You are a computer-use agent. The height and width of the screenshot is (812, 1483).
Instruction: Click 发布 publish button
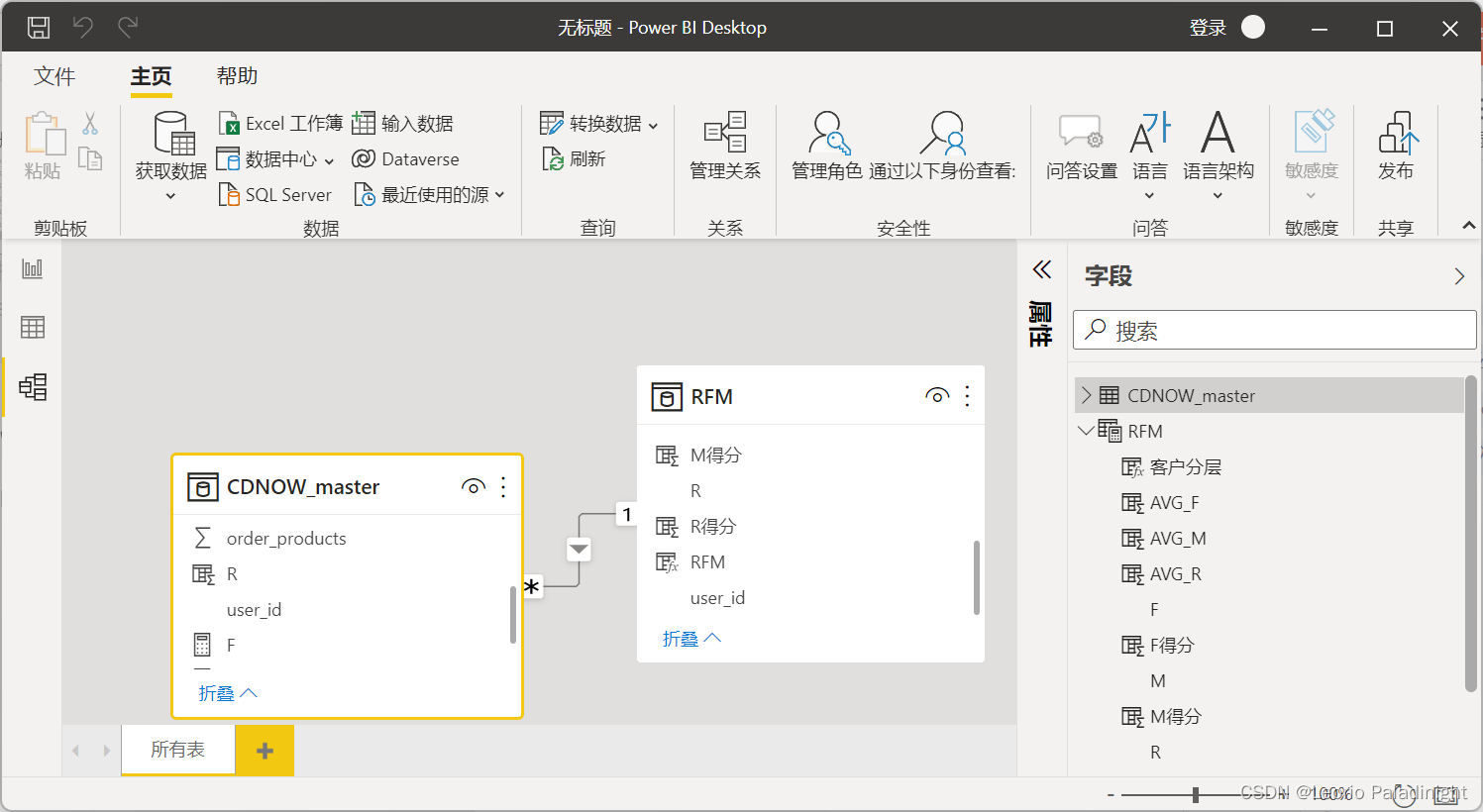click(1396, 146)
